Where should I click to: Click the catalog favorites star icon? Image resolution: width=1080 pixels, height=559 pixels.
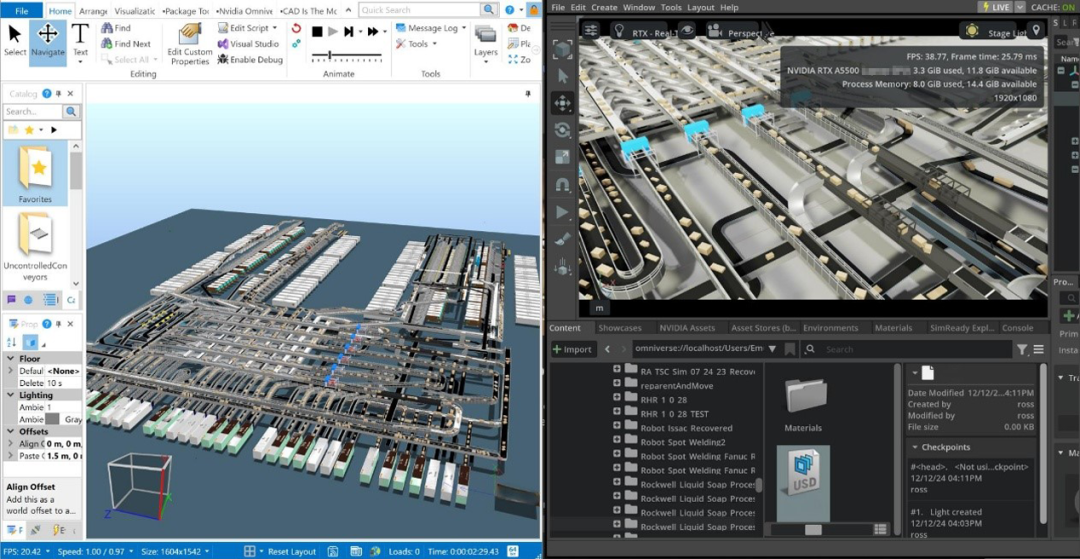pyautogui.click(x=29, y=129)
